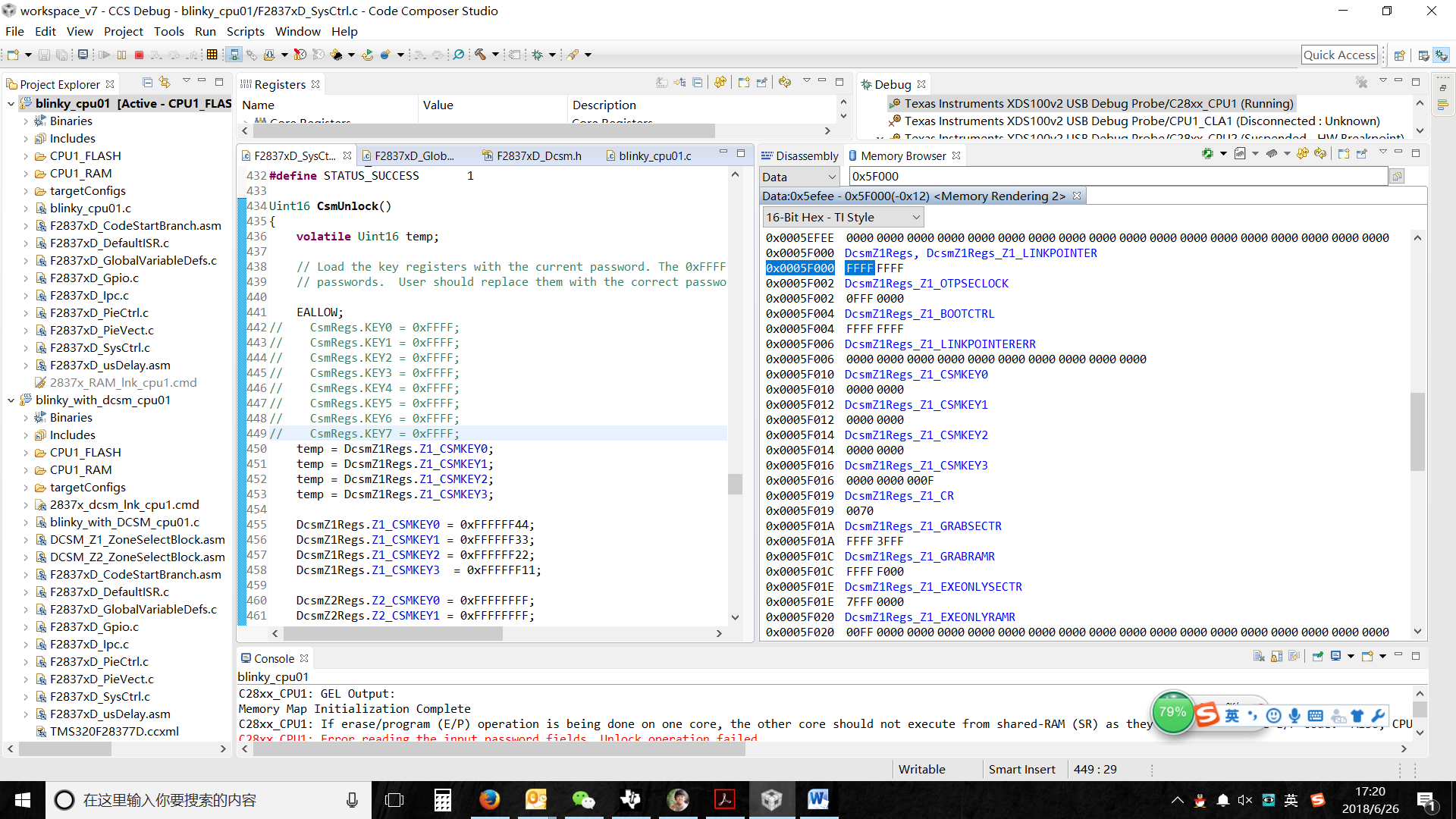1456x819 pixels.
Task: Click the Go button beside memory address
Action: click(1397, 177)
